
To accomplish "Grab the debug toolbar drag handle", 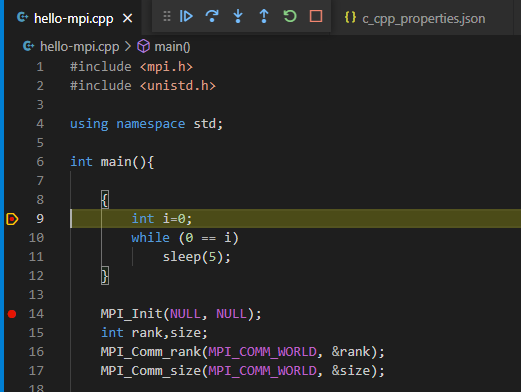I will (167, 16).
